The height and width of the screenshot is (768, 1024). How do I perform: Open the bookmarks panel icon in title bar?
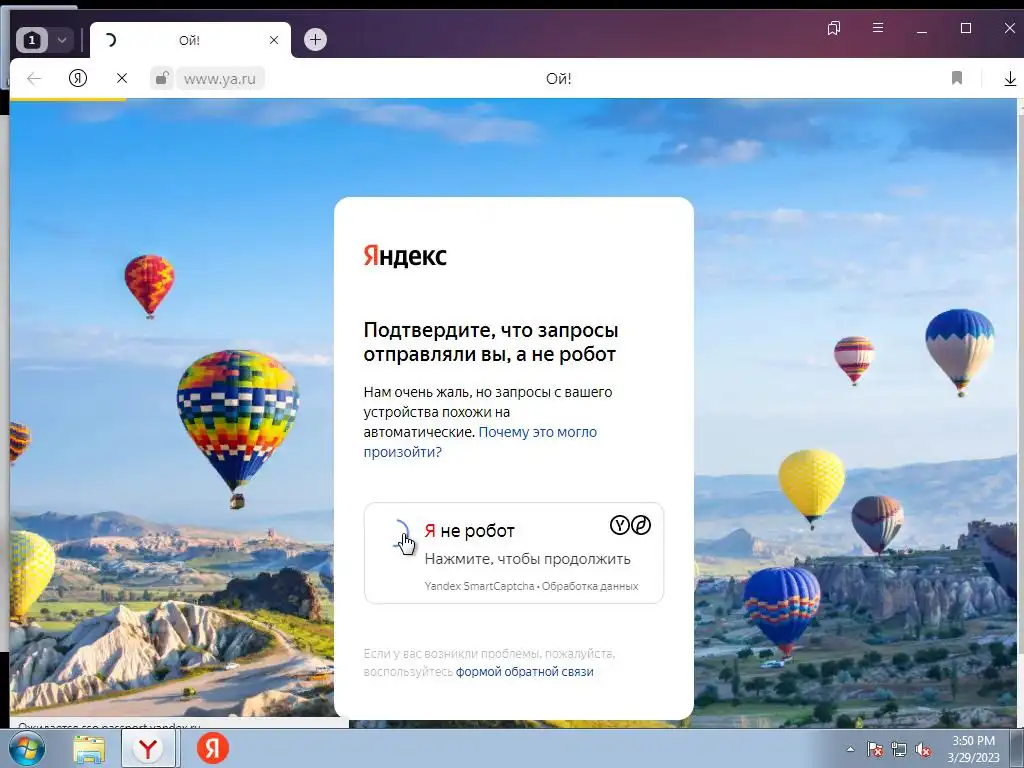(x=834, y=28)
